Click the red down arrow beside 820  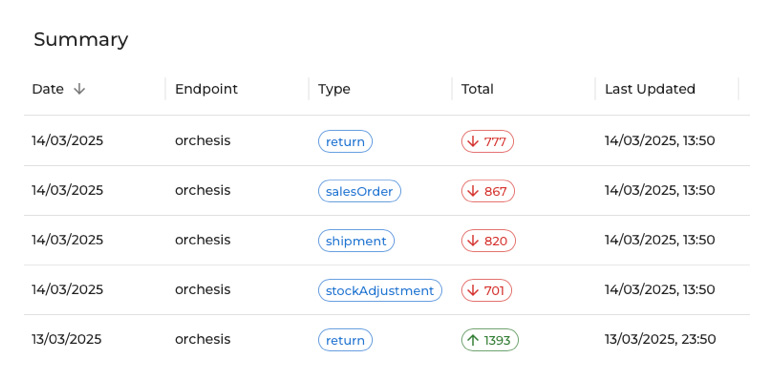point(473,241)
